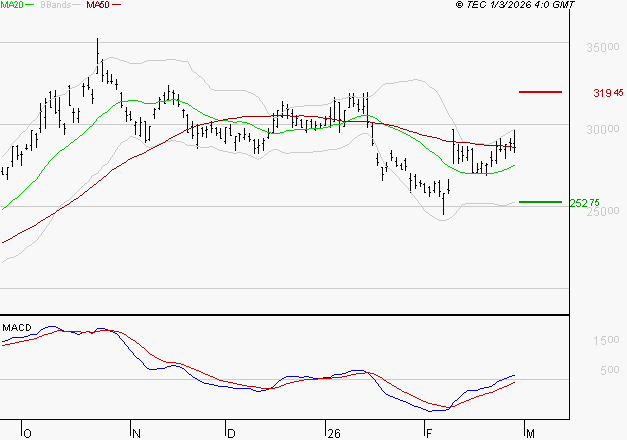Click the highest price bar spike in October
This screenshot has height=440, width=627.
click(x=98, y=56)
